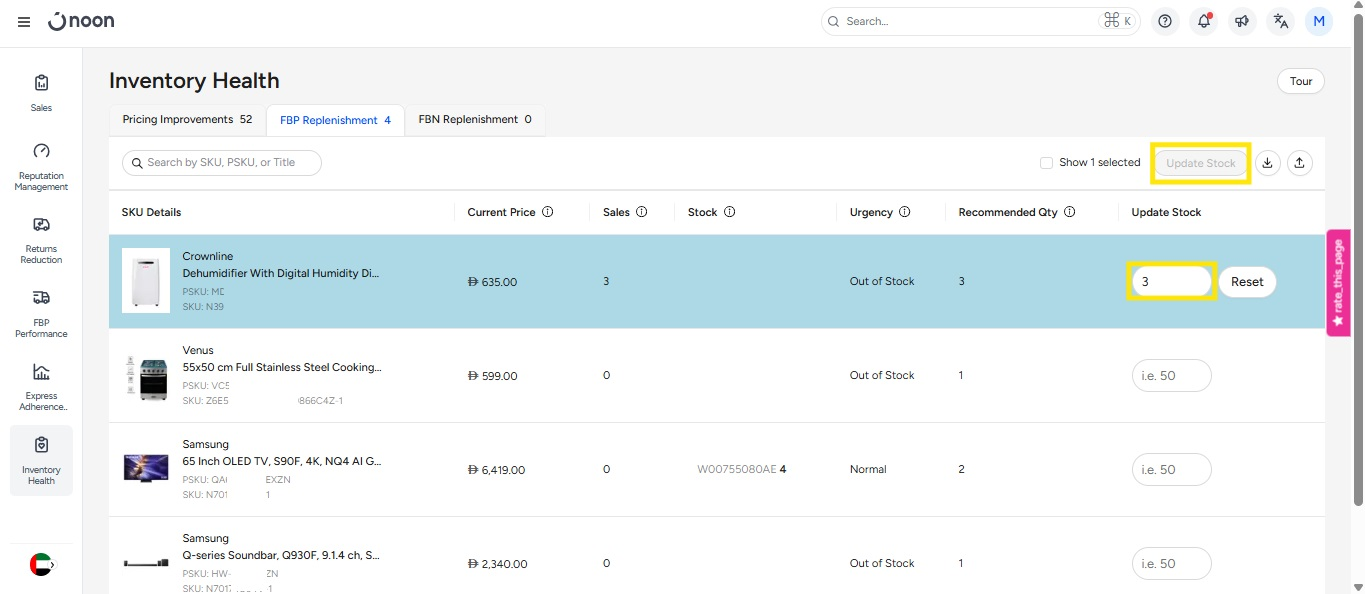Go to Returns Reduction in the sidebar

pyautogui.click(x=41, y=239)
